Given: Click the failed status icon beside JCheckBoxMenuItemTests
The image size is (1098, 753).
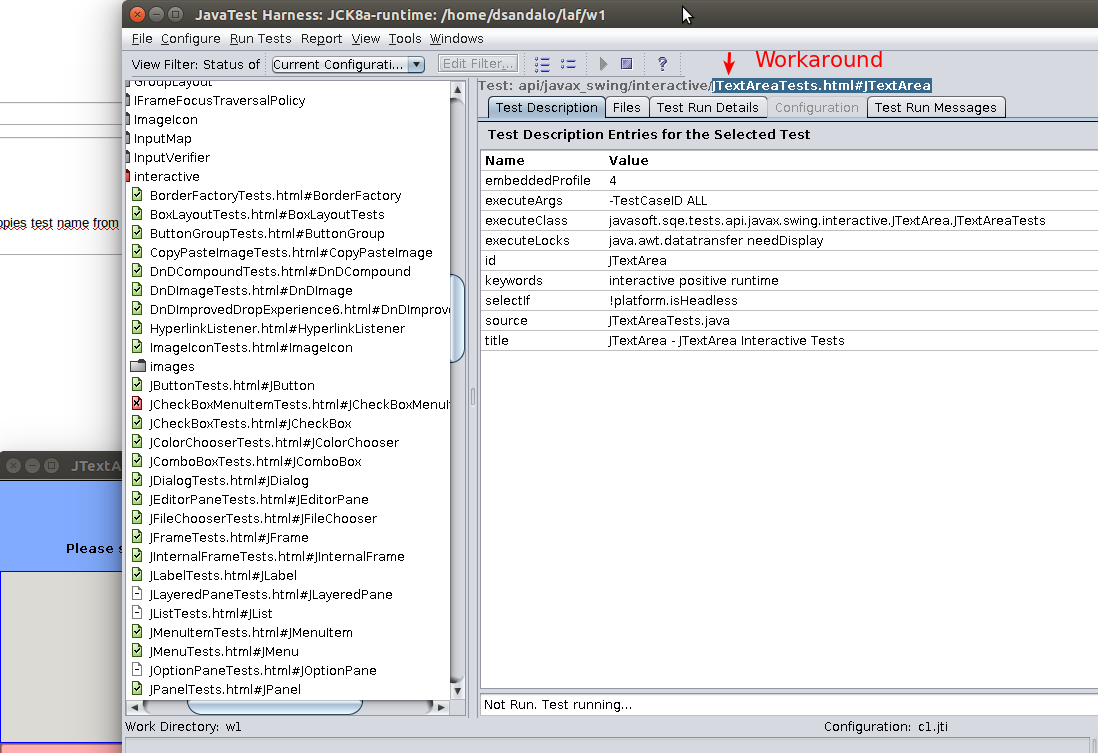Looking at the screenshot, I should 137,404.
